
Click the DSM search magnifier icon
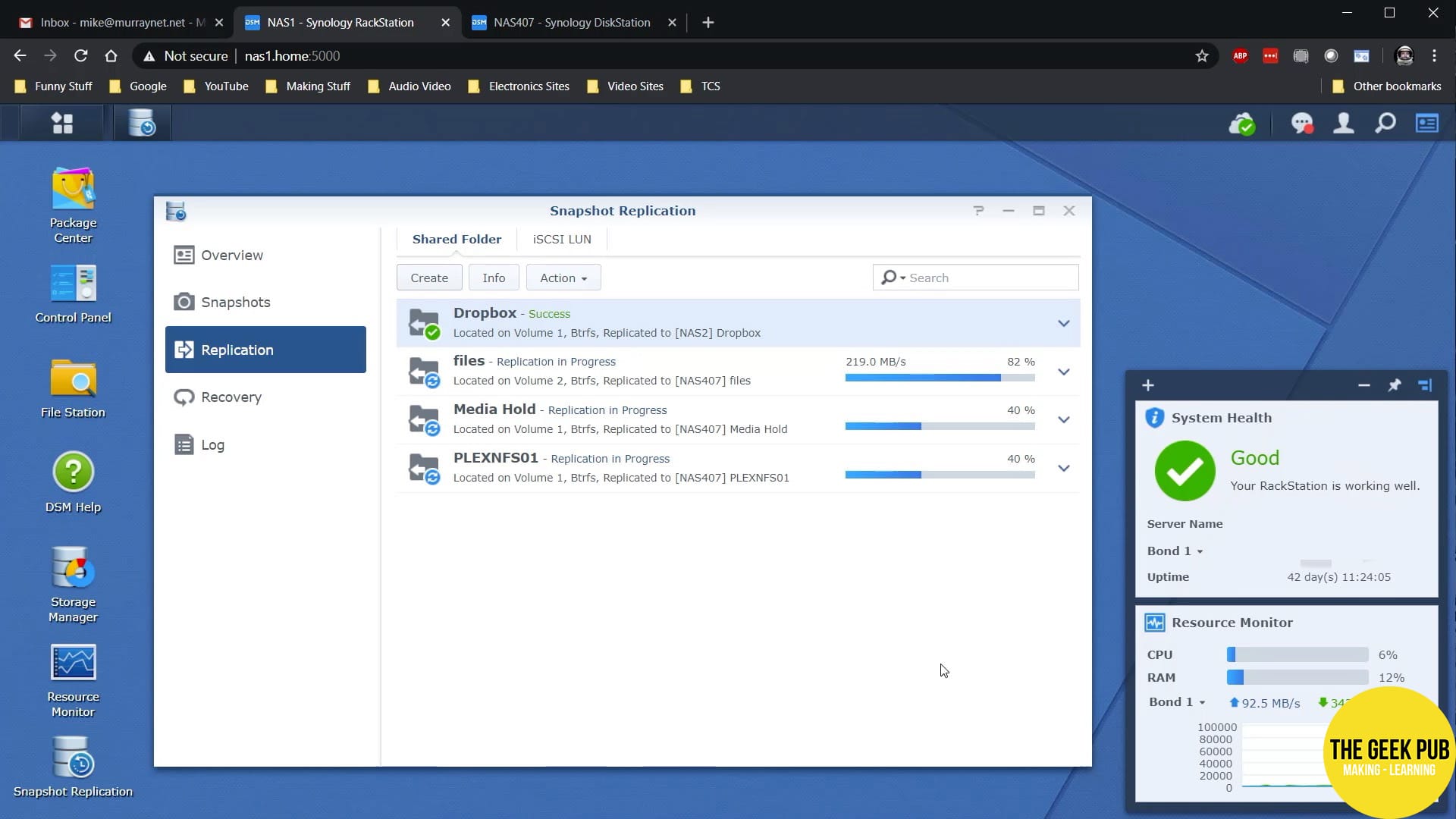(1385, 123)
